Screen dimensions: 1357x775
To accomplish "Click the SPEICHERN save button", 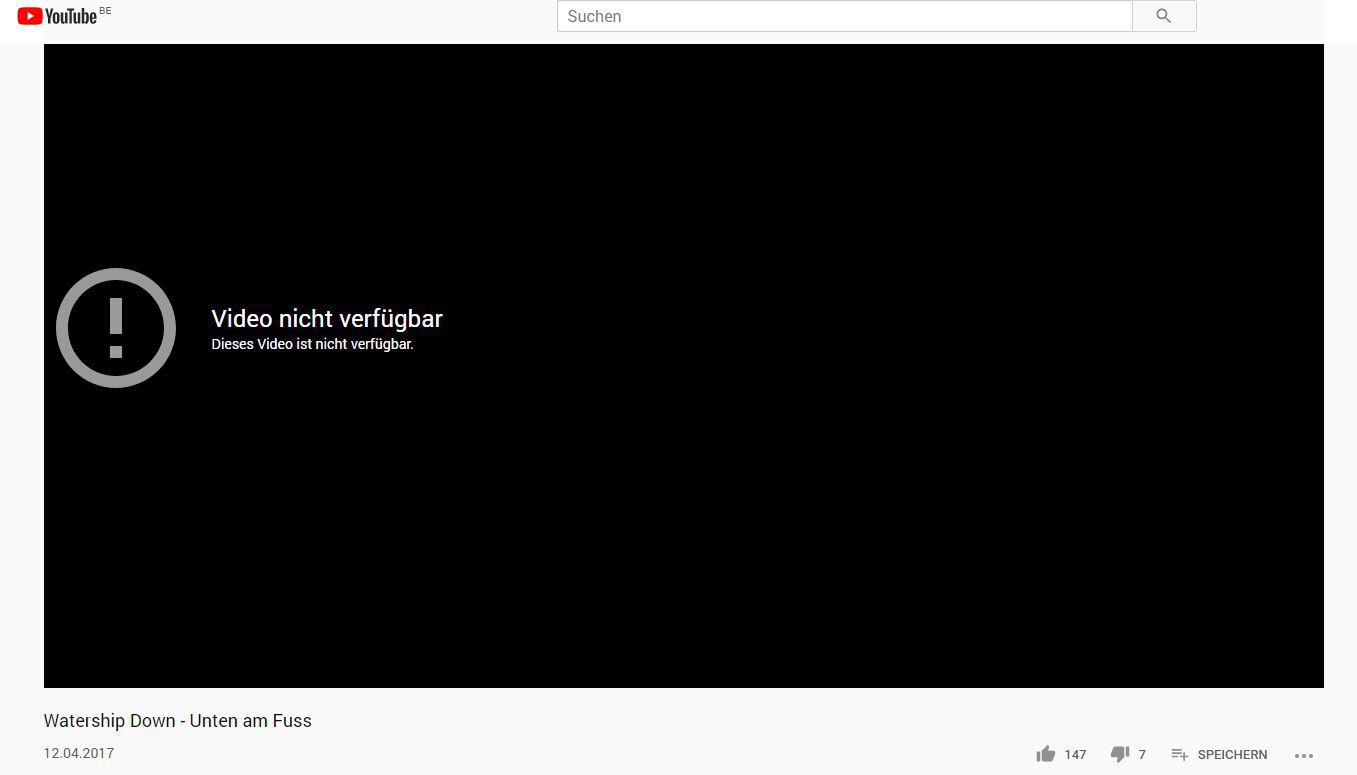I will (1219, 755).
